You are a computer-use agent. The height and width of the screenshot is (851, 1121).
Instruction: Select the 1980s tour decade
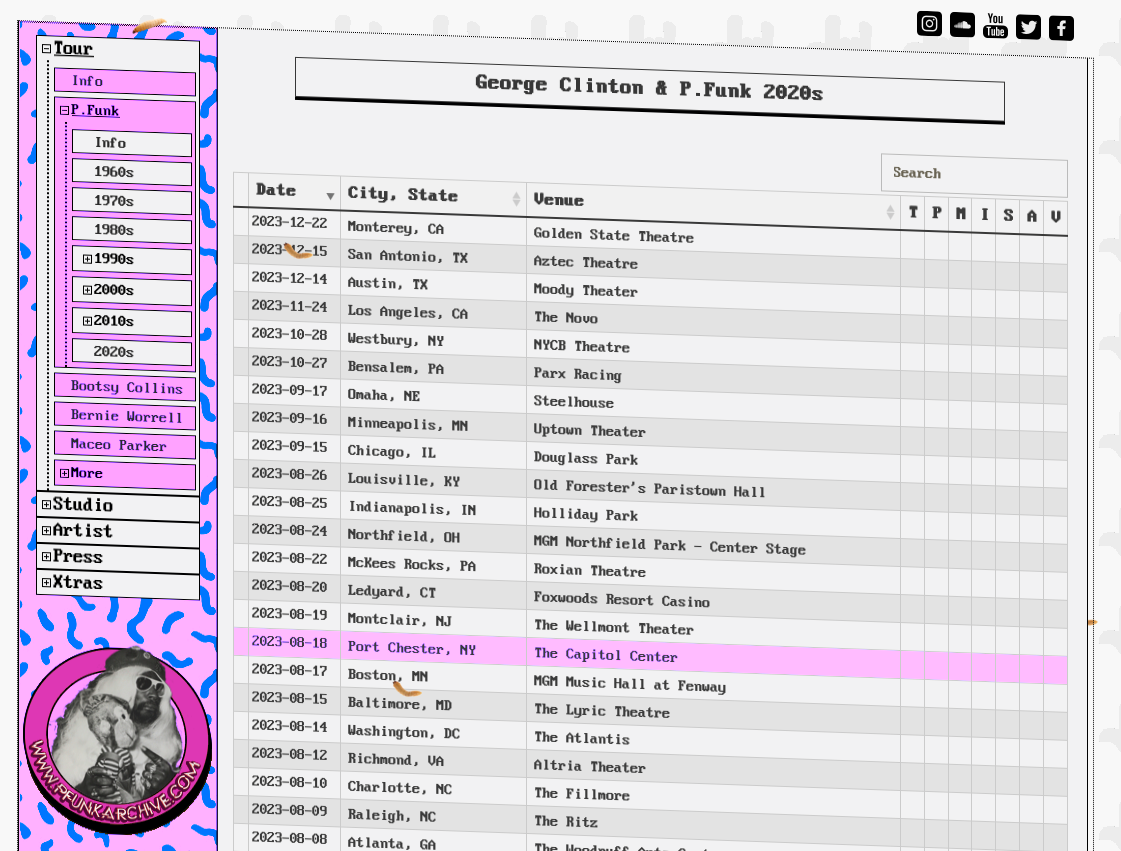[132, 230]
